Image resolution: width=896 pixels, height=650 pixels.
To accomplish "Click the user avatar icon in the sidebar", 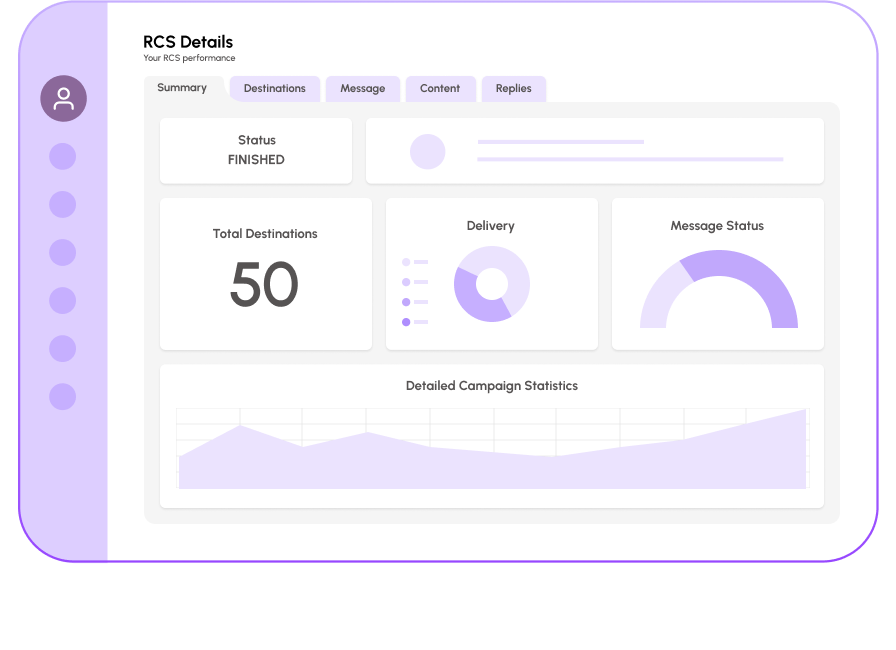I will point(62,99).
